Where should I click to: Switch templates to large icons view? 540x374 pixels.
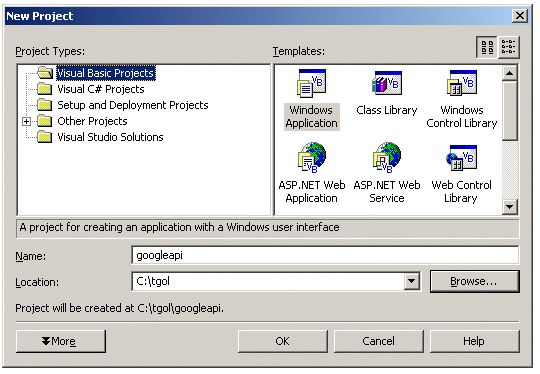[x=487, y=47]
